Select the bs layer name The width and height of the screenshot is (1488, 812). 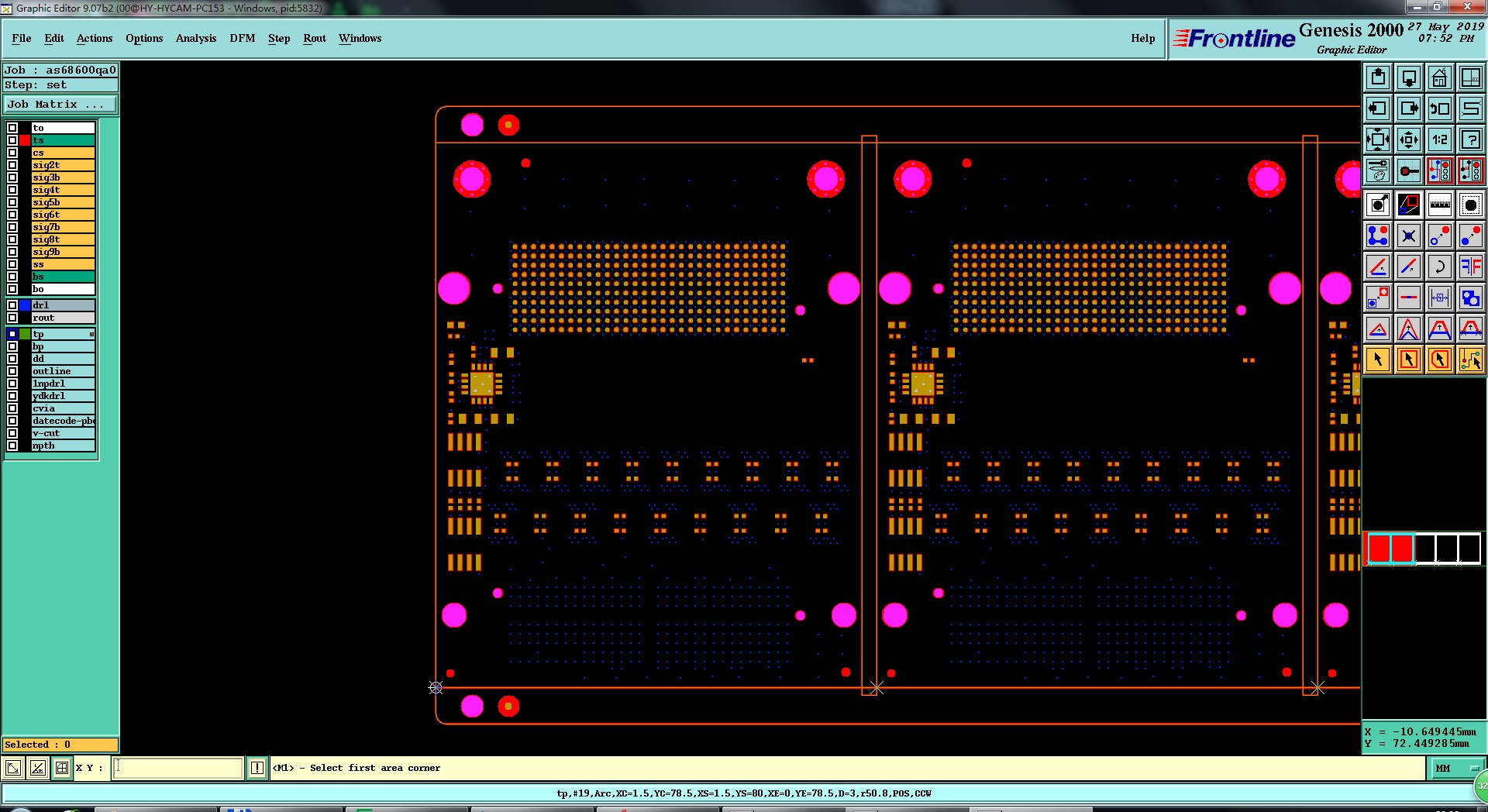click(63, 277)
